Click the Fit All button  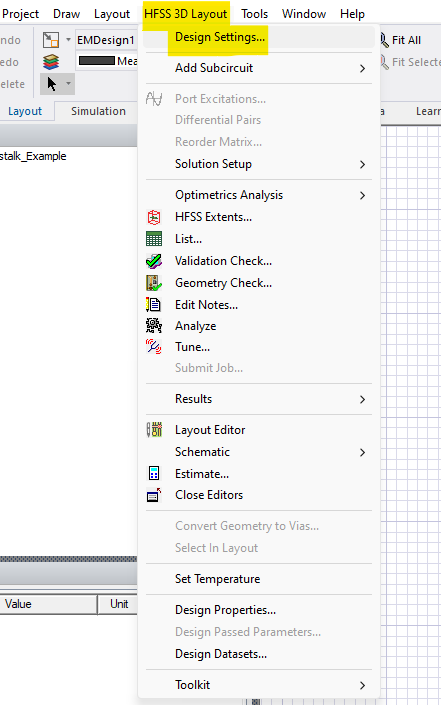(400, 40)
